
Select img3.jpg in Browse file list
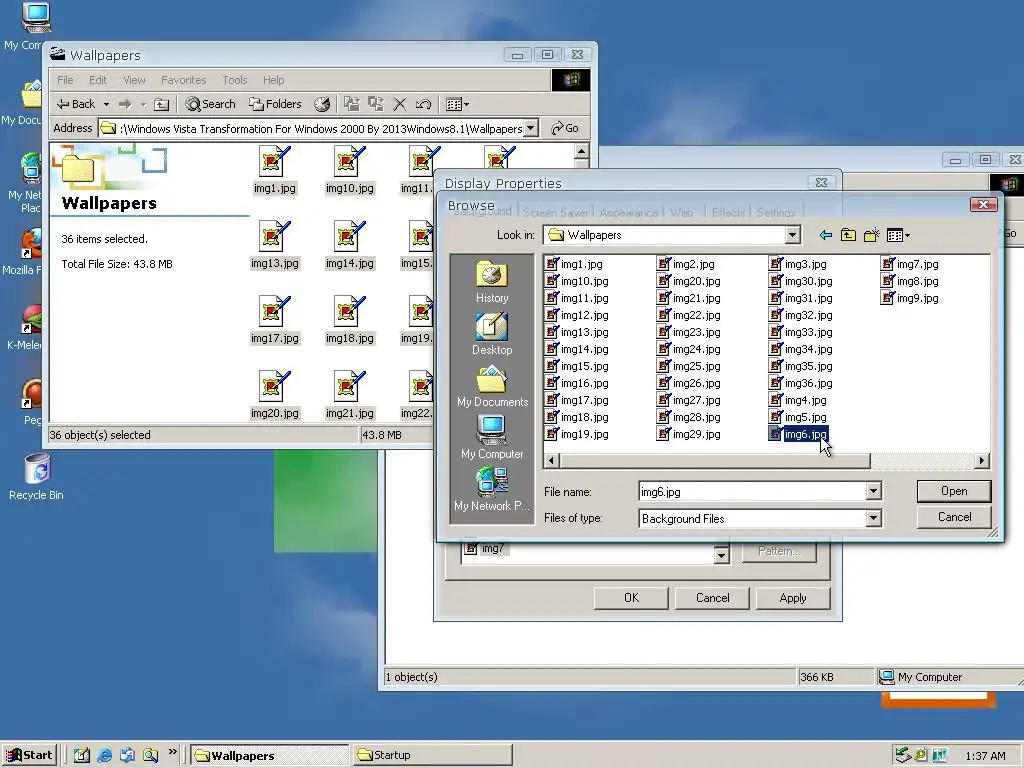pos(798,264)
